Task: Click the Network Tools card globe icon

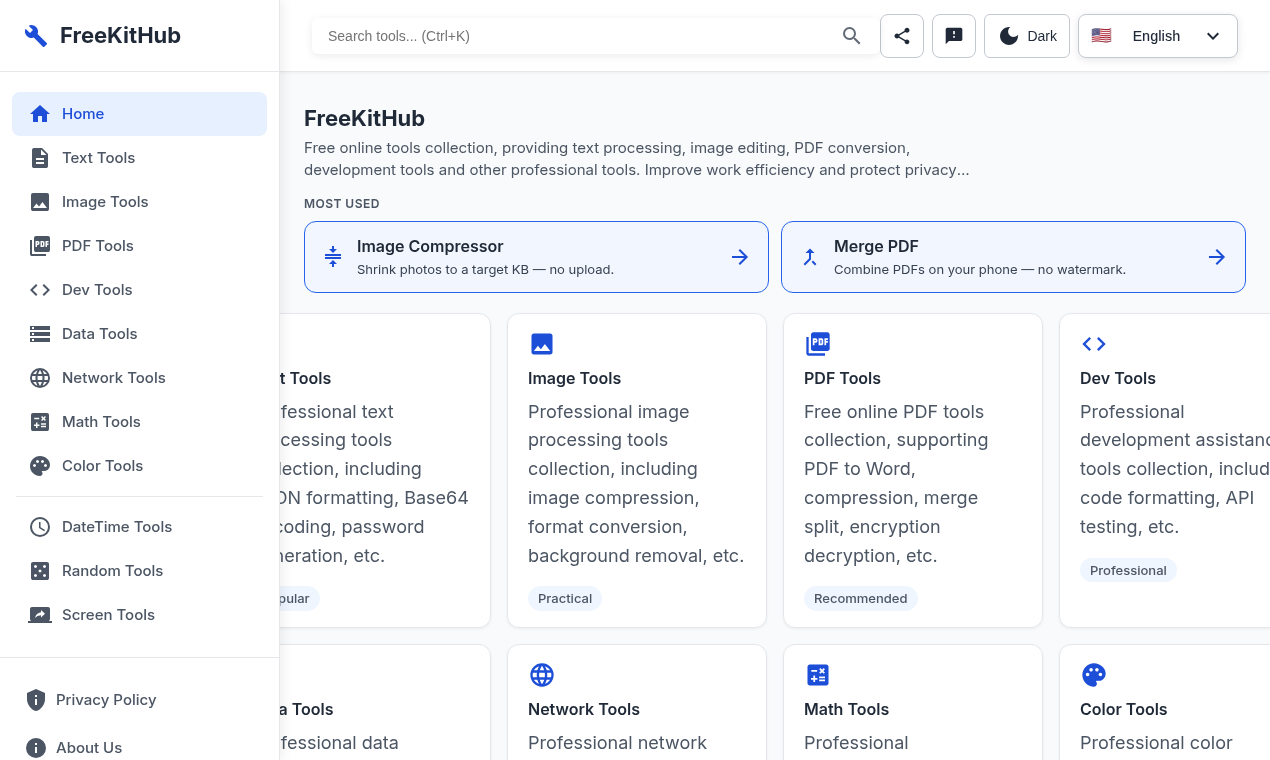Action: tap(542, 675)
